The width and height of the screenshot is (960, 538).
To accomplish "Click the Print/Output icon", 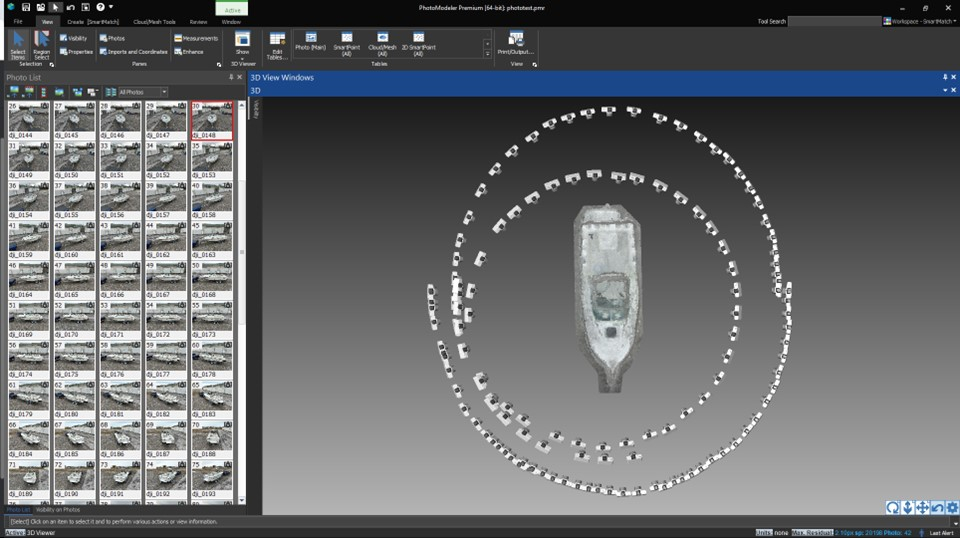I will click(x=516, y=44).
